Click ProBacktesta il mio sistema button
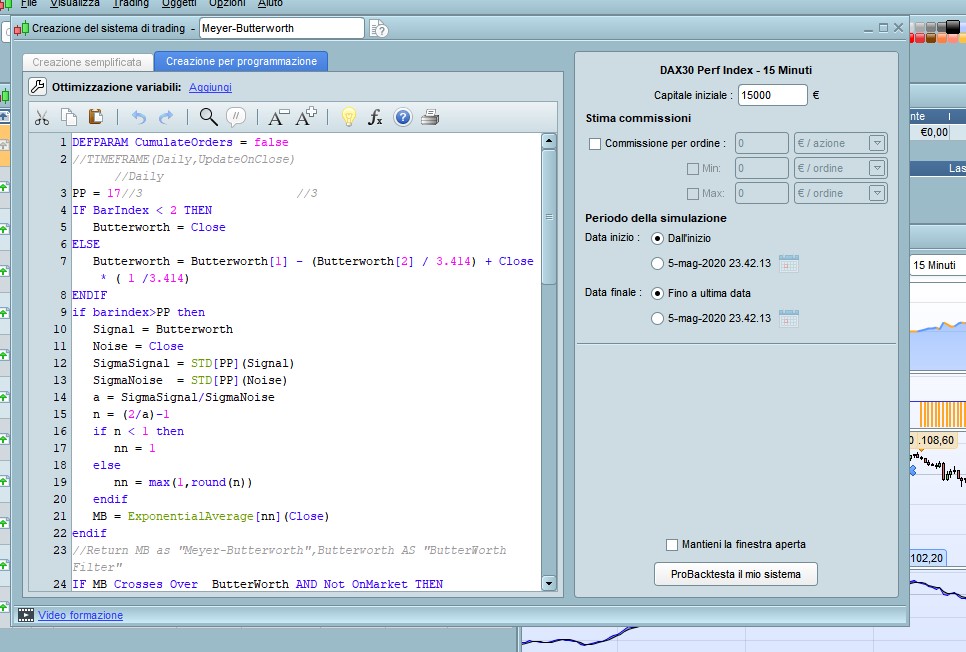966x652 pixels. (736, 574)
